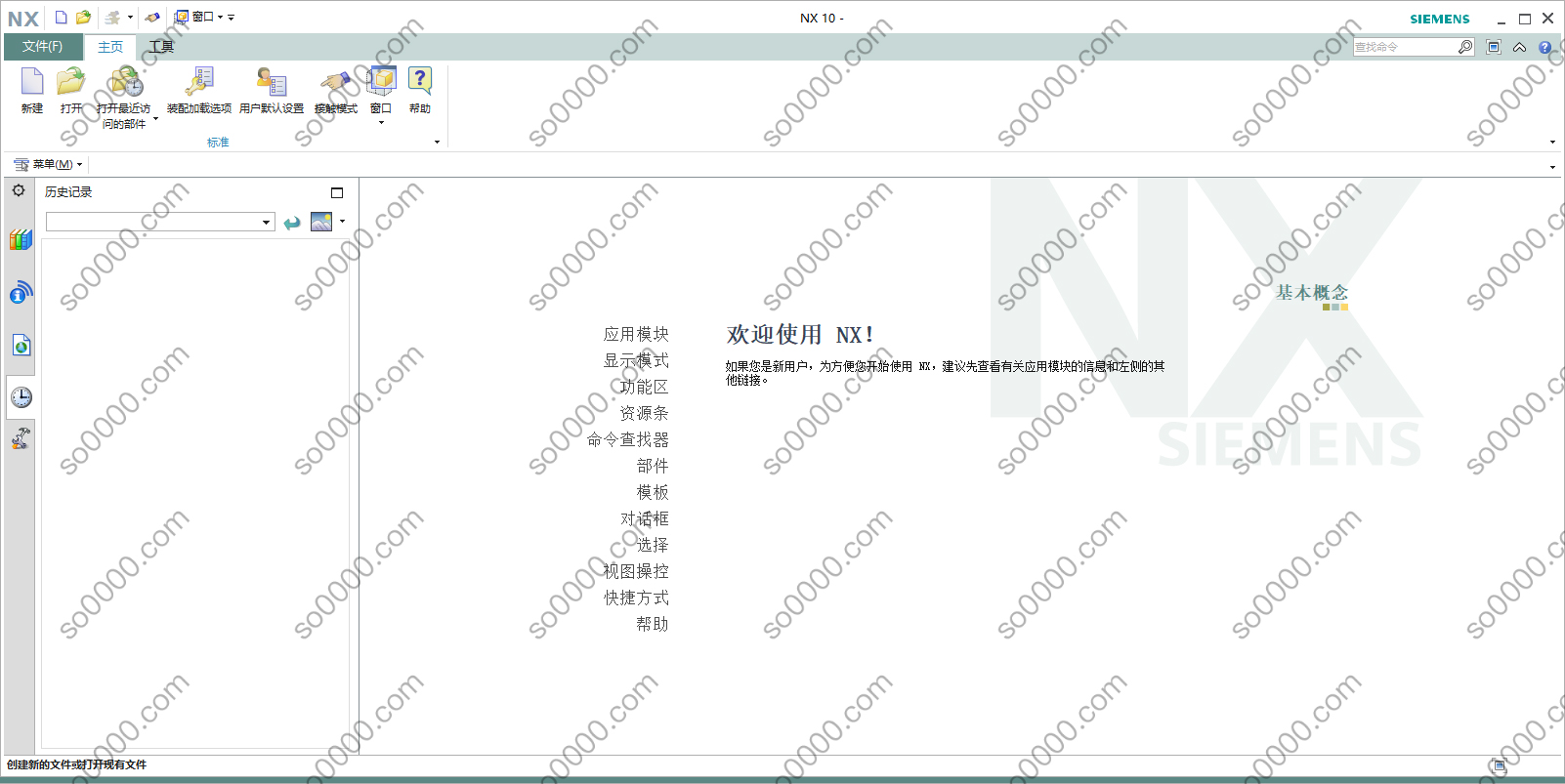Screen dimensions: 1565x784
Task: Click the 基本概念 heading
Action: tap(1311, 292)
